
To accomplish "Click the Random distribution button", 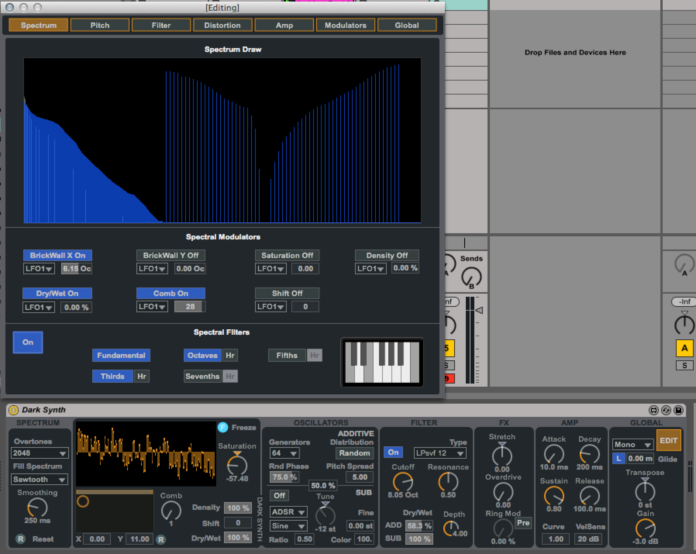I will coord(353,452).
